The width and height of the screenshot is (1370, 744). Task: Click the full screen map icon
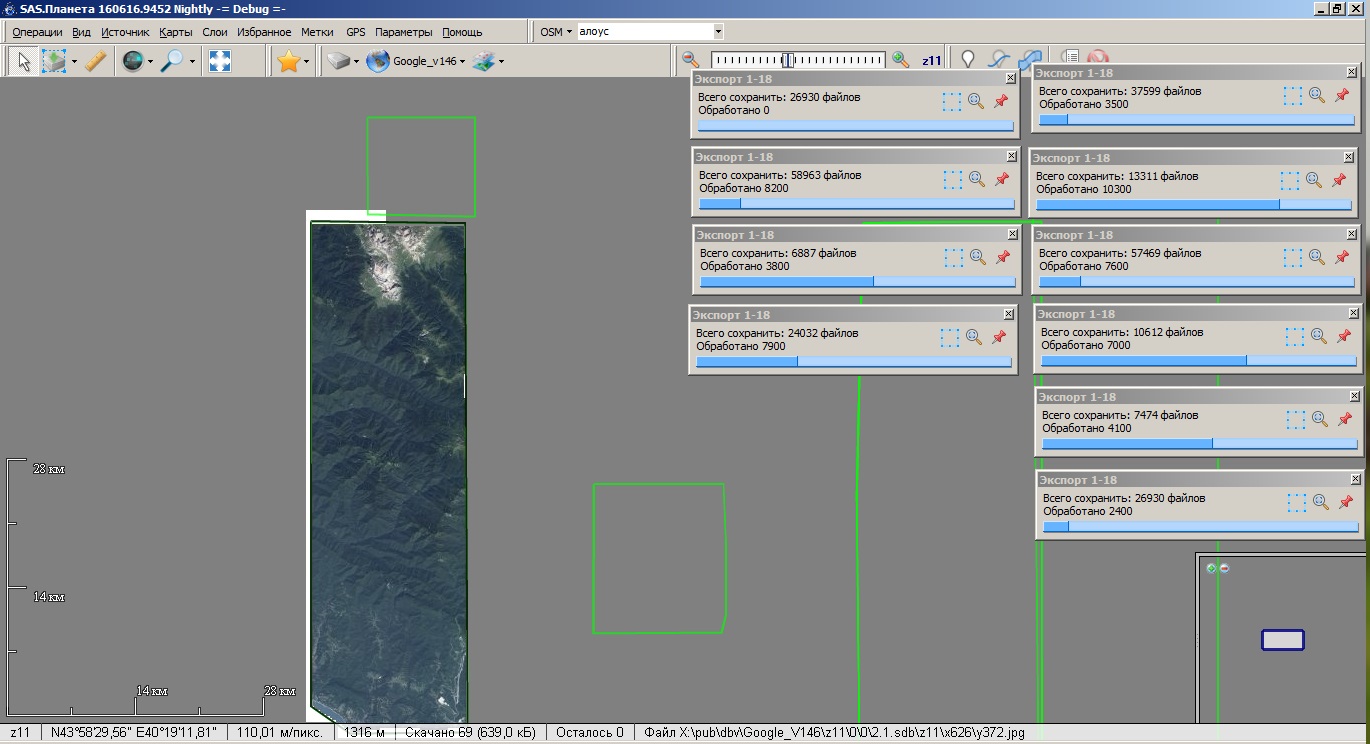click(220, 62)
